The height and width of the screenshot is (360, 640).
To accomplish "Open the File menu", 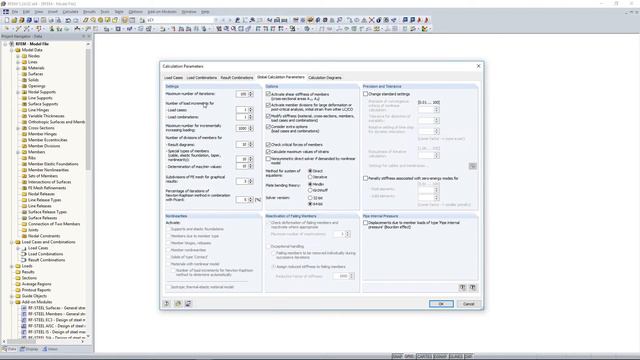I will point(15,12).
